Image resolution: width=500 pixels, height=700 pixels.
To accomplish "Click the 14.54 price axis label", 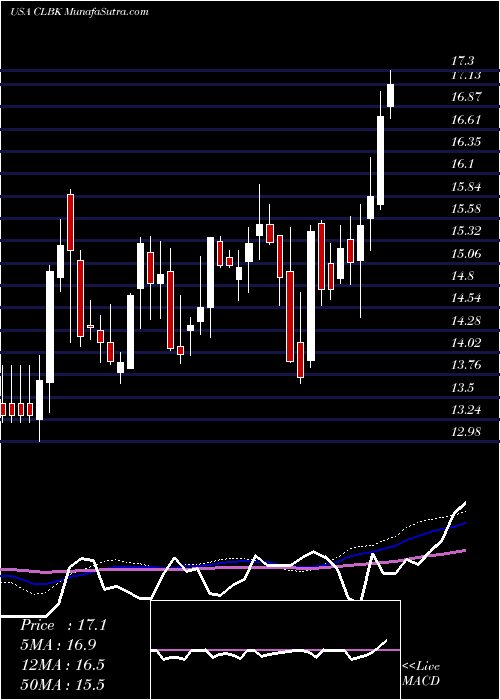I will (466, 298).
